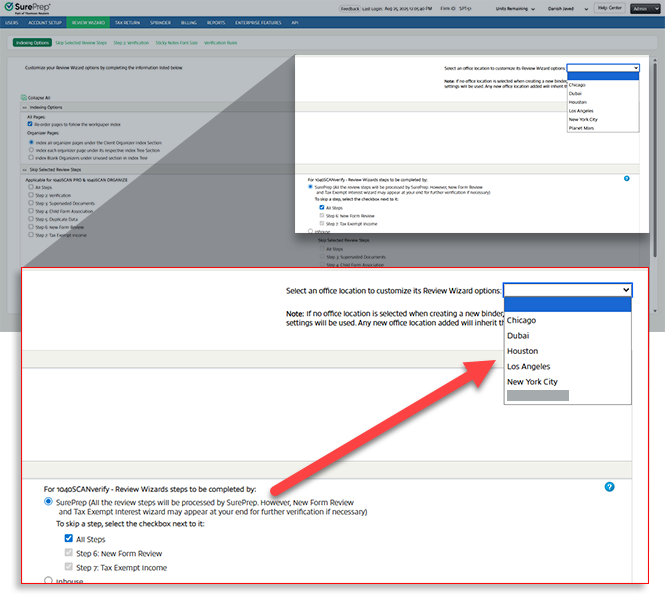Choose New York City in the enlarged dropdown list
This screenshot has width=665, height=608.
[567, 382]
